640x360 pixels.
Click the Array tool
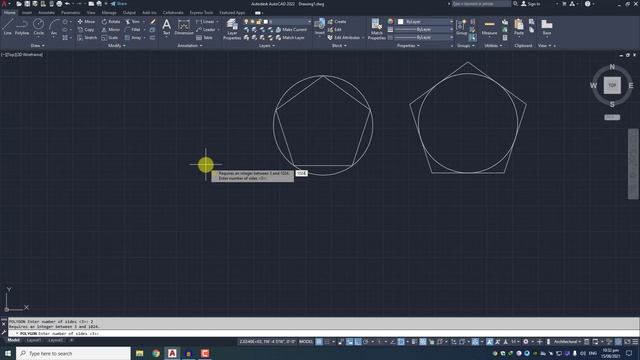click(x=133, y=38)
